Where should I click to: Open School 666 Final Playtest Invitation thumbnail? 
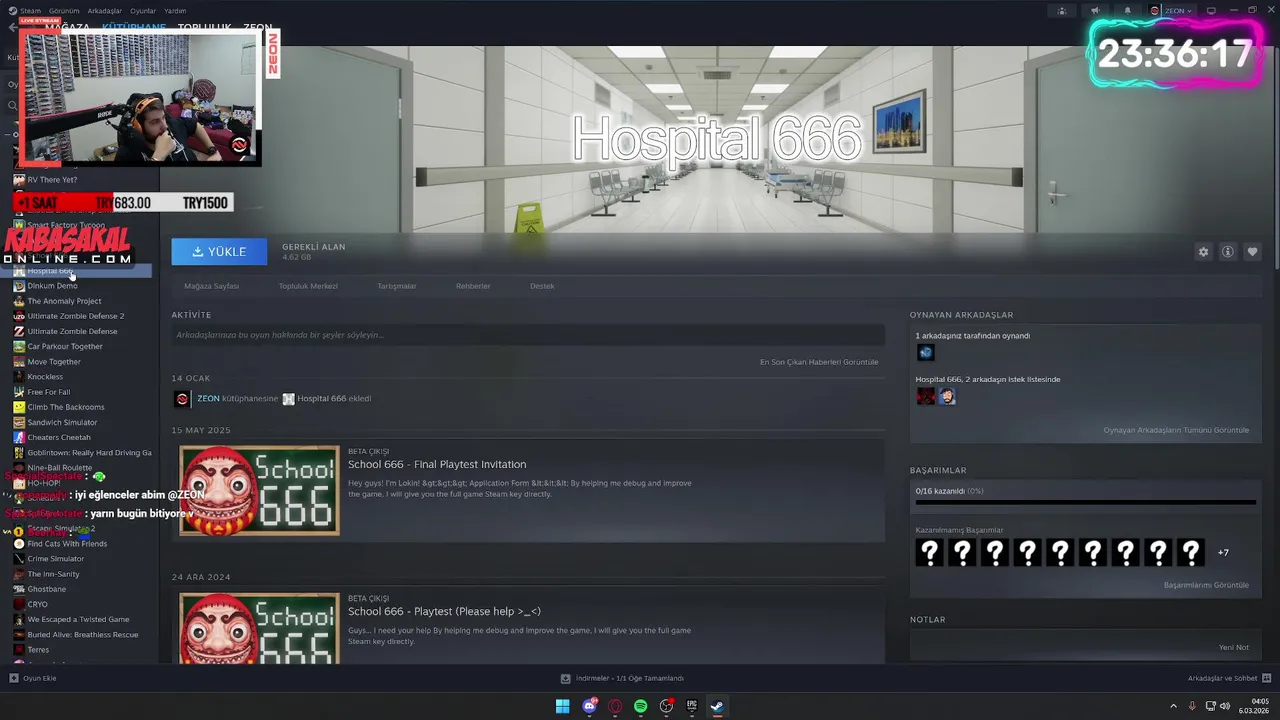(x=259, y=490)
